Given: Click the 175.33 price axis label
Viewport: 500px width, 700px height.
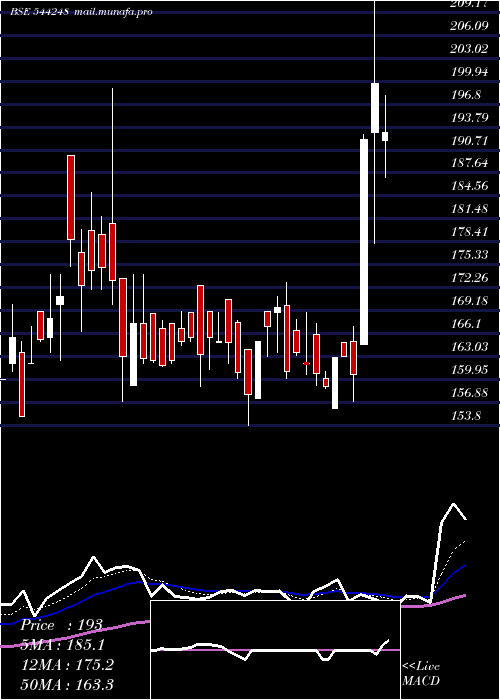Looking at the screenshot, I should pyautogui.click(x=470, y=255).
